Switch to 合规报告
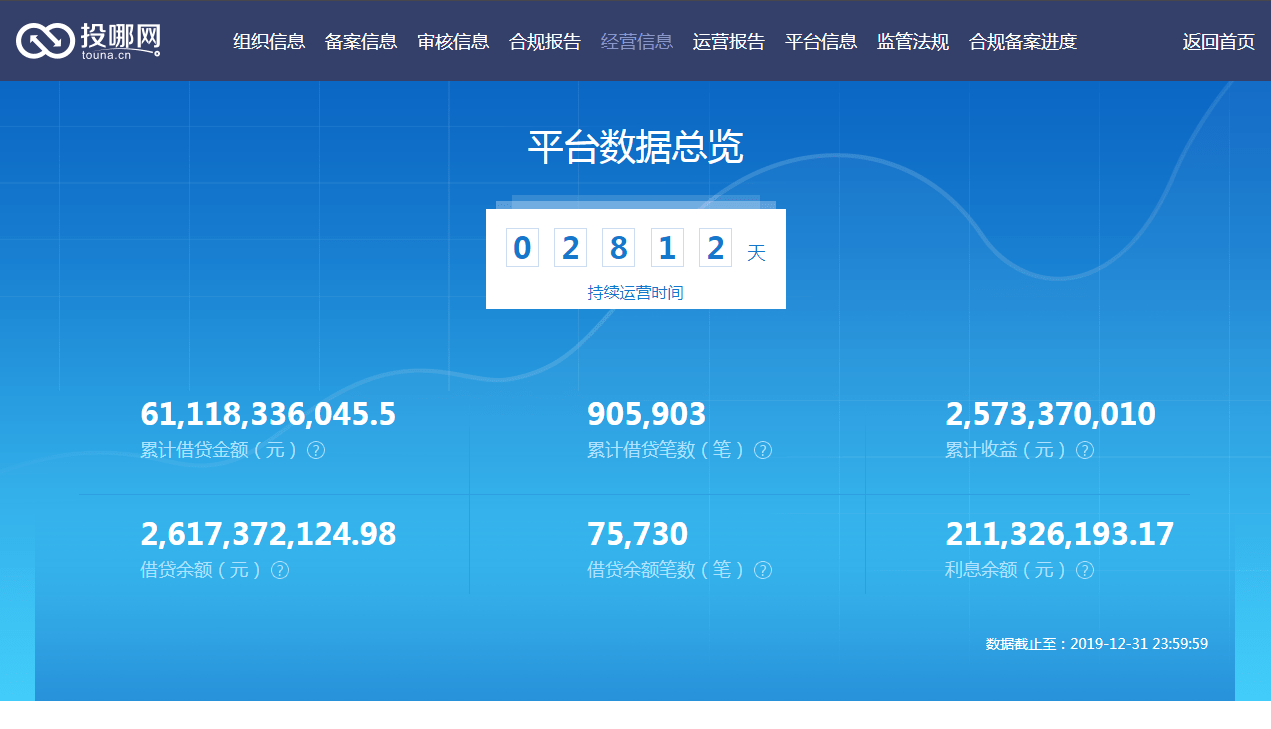This screenshot has width=1271, height=729. click(545, 41)
